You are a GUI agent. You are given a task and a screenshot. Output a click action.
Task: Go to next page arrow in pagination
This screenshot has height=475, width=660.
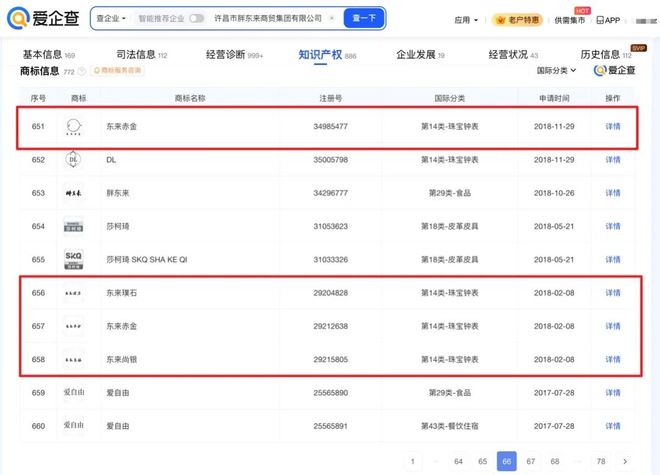pos(625,461)
